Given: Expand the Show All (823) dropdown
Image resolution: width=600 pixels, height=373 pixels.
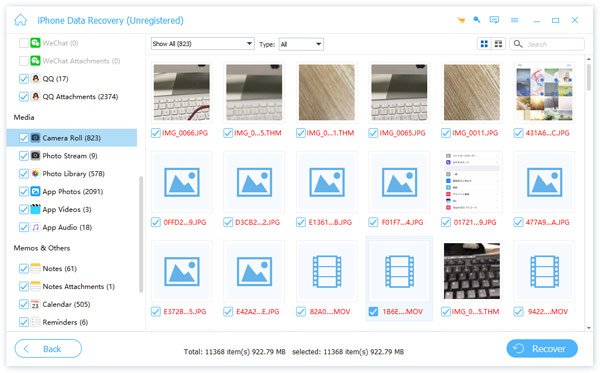Looking at the screenshot, I should click(x=202, y=44).
